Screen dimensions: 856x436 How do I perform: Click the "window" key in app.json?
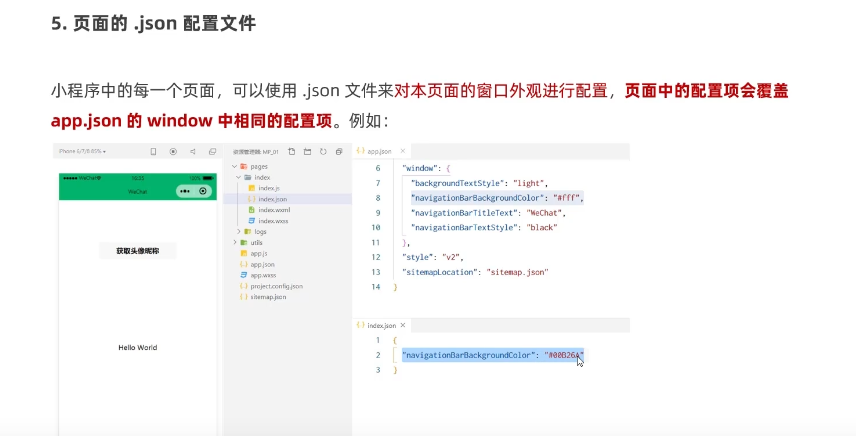pos(420,169)
